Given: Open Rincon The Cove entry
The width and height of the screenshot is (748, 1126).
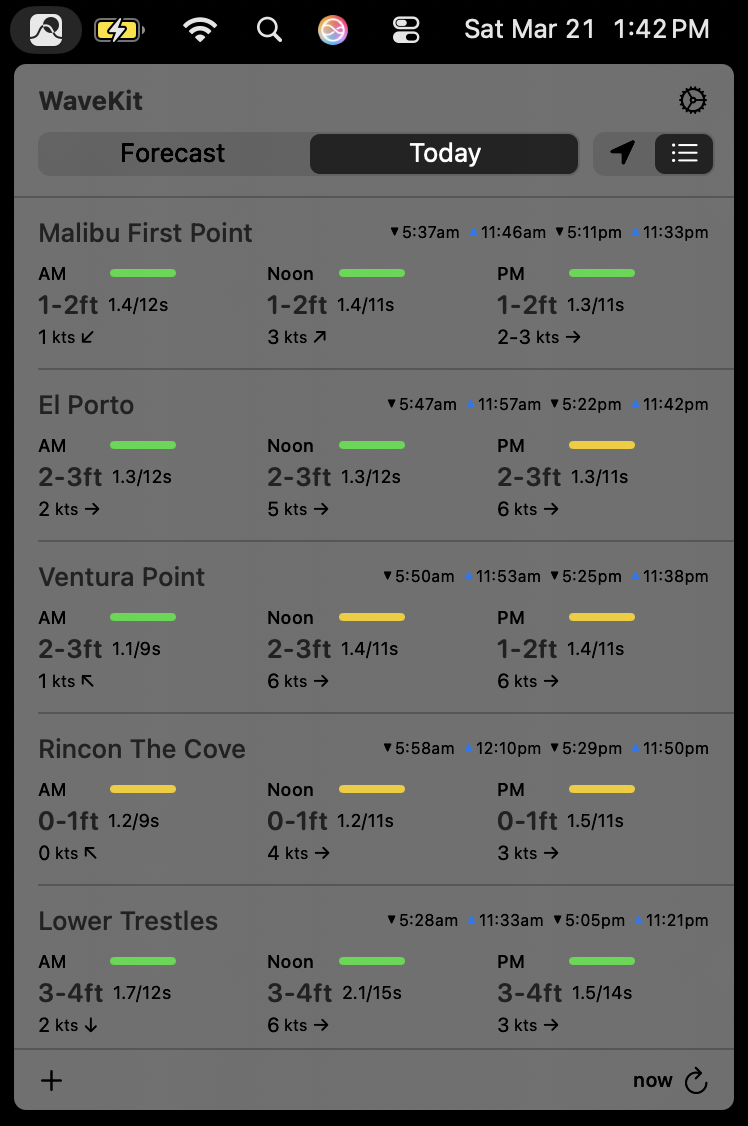Looking at the screenshot, I should click(x=142, y=749).
